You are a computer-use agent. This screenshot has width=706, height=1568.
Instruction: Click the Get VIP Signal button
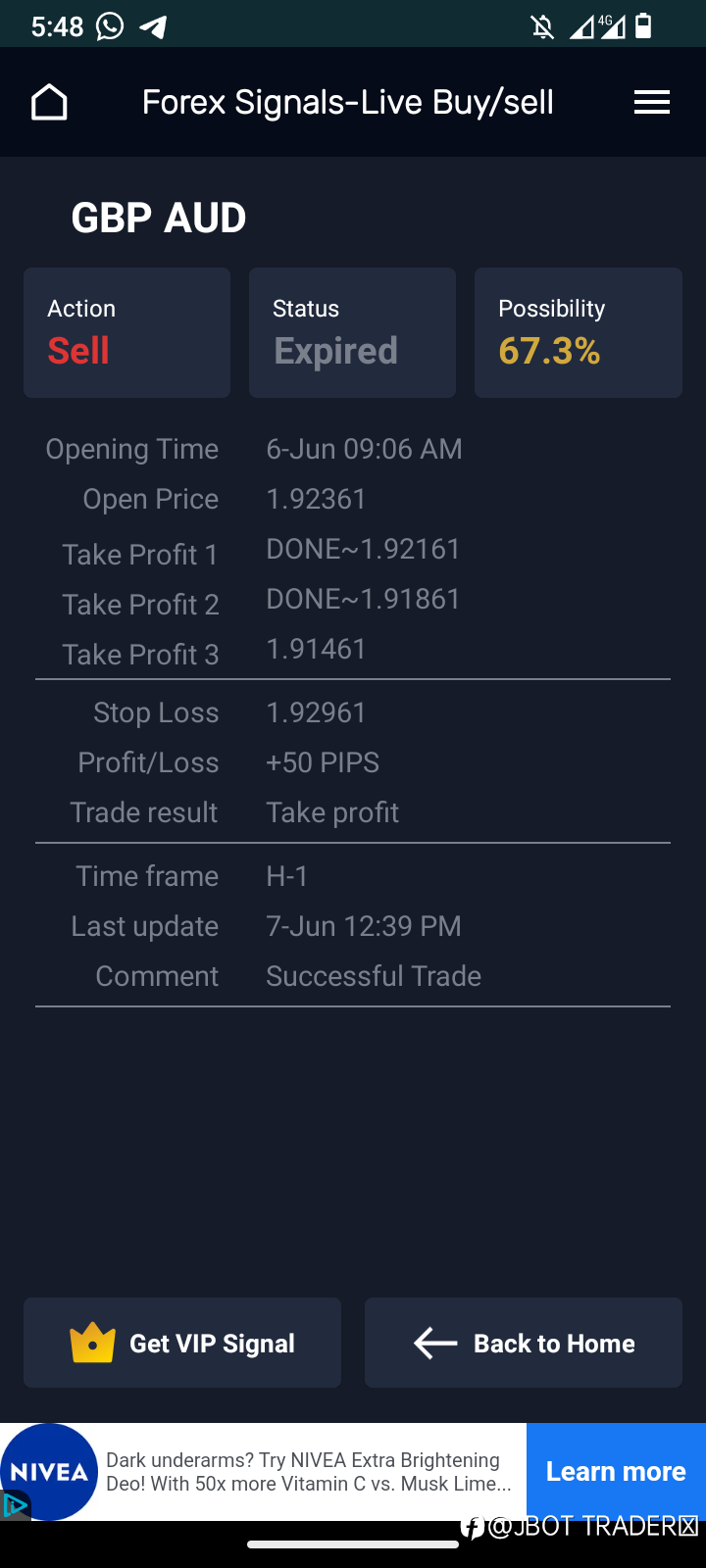[182, 1343]
